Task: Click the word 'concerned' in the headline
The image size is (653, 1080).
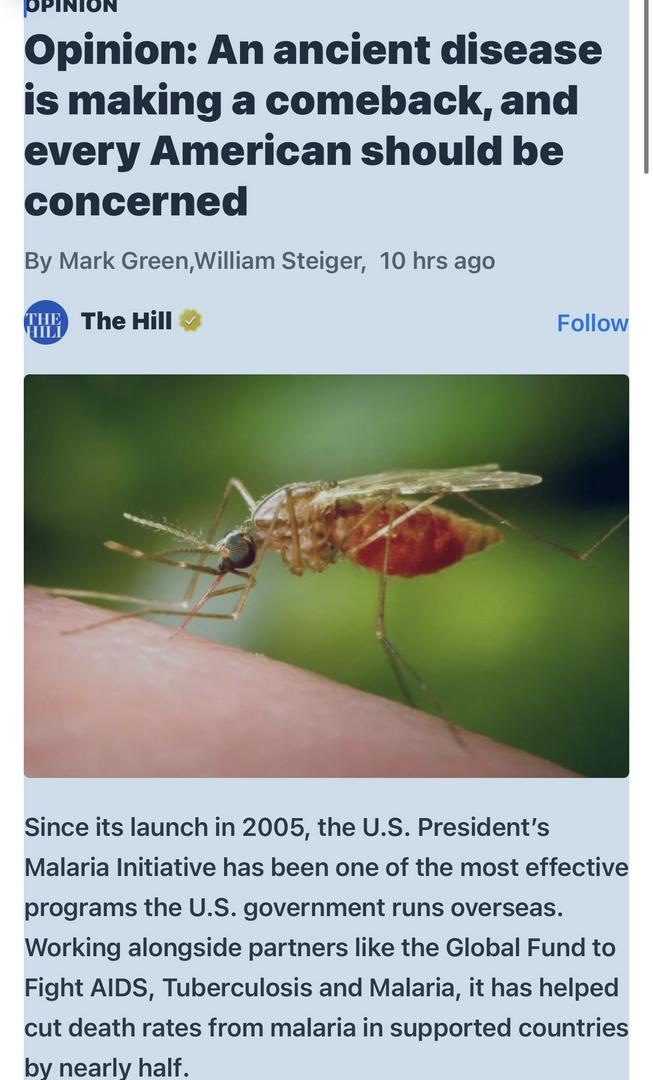Action: [136, 201]
